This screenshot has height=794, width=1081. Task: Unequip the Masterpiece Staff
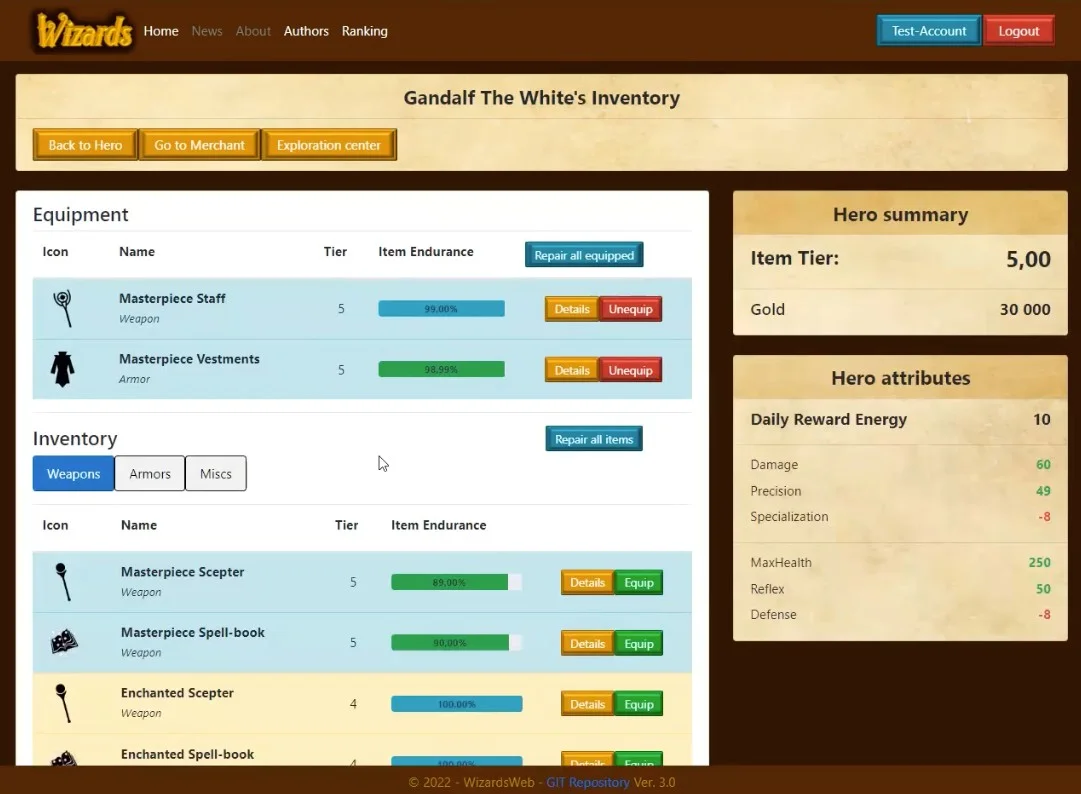pos(630,309)
